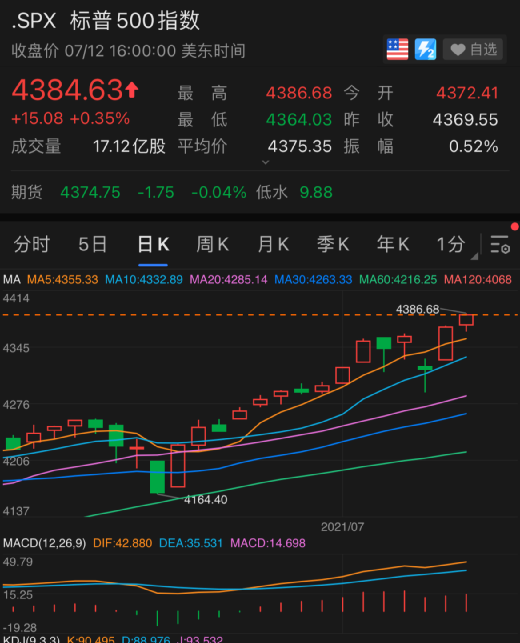Tap the blue lightning Level 2 icon

tap(425, 50)
